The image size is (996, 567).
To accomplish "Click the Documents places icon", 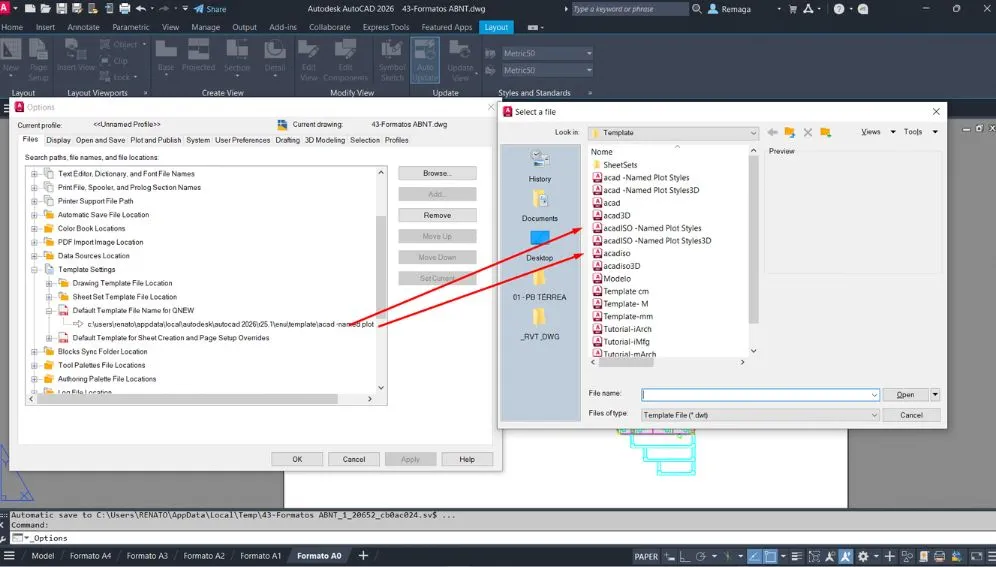I will tap(539, 204).
